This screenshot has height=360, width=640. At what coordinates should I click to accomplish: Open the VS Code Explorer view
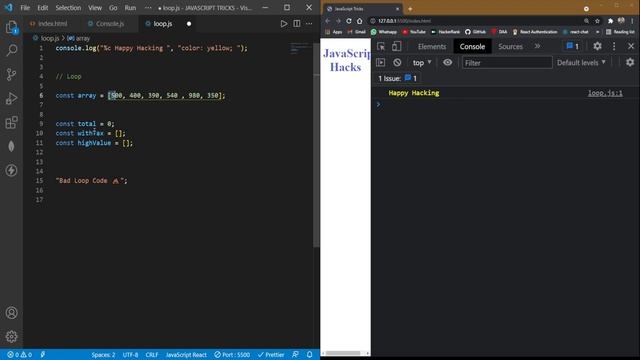point(11,27)
